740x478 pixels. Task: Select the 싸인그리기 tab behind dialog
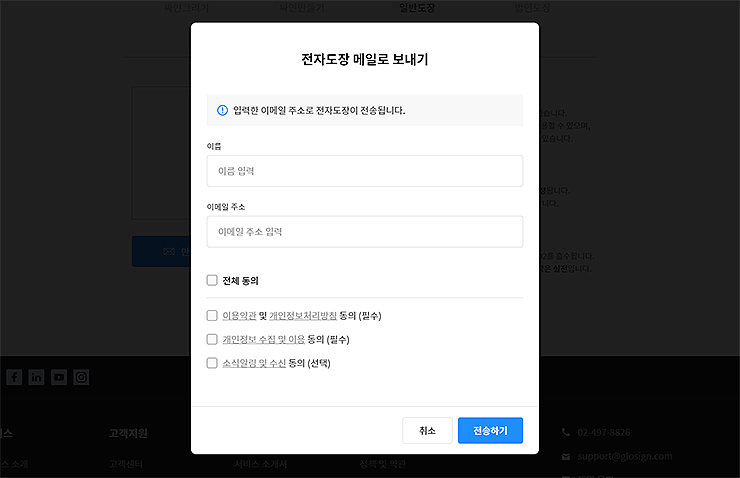(186, 8)
